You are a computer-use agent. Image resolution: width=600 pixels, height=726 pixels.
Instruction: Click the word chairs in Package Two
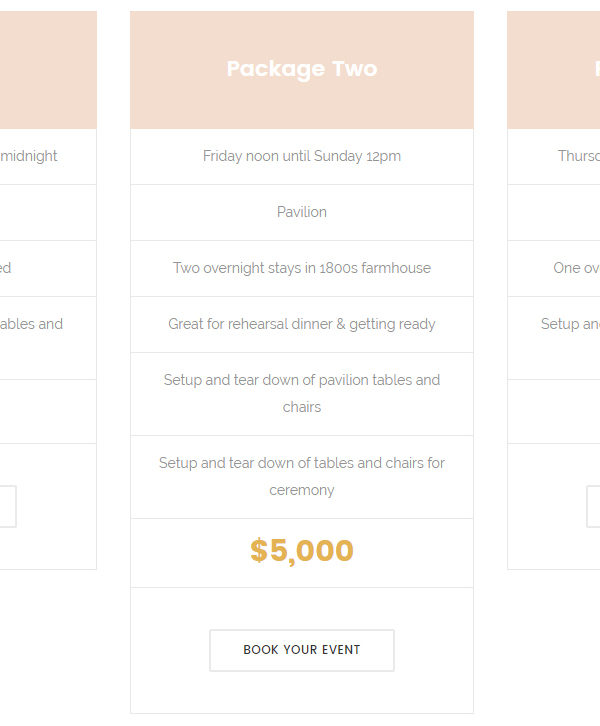(x=302, y=407)
